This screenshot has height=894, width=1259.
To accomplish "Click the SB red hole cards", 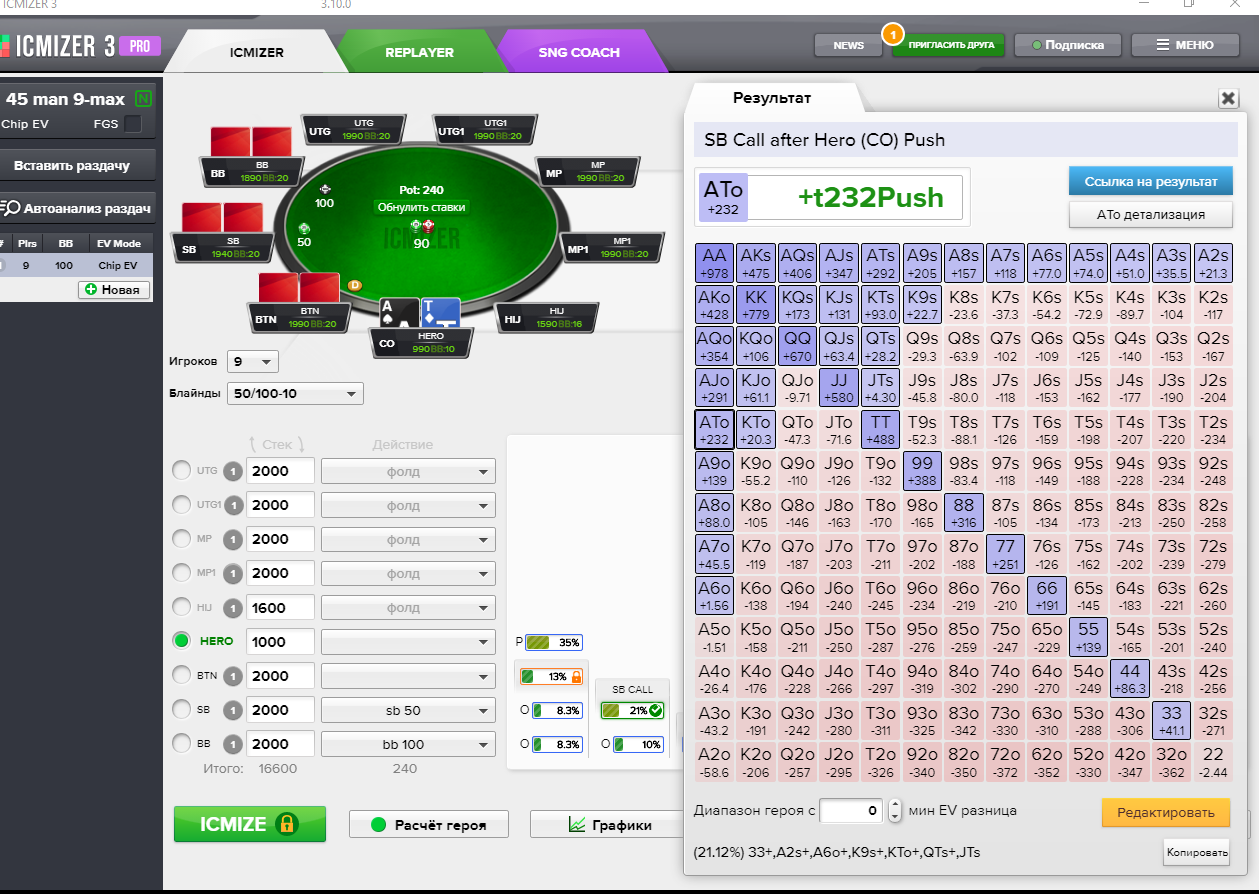I will (222, 218).
